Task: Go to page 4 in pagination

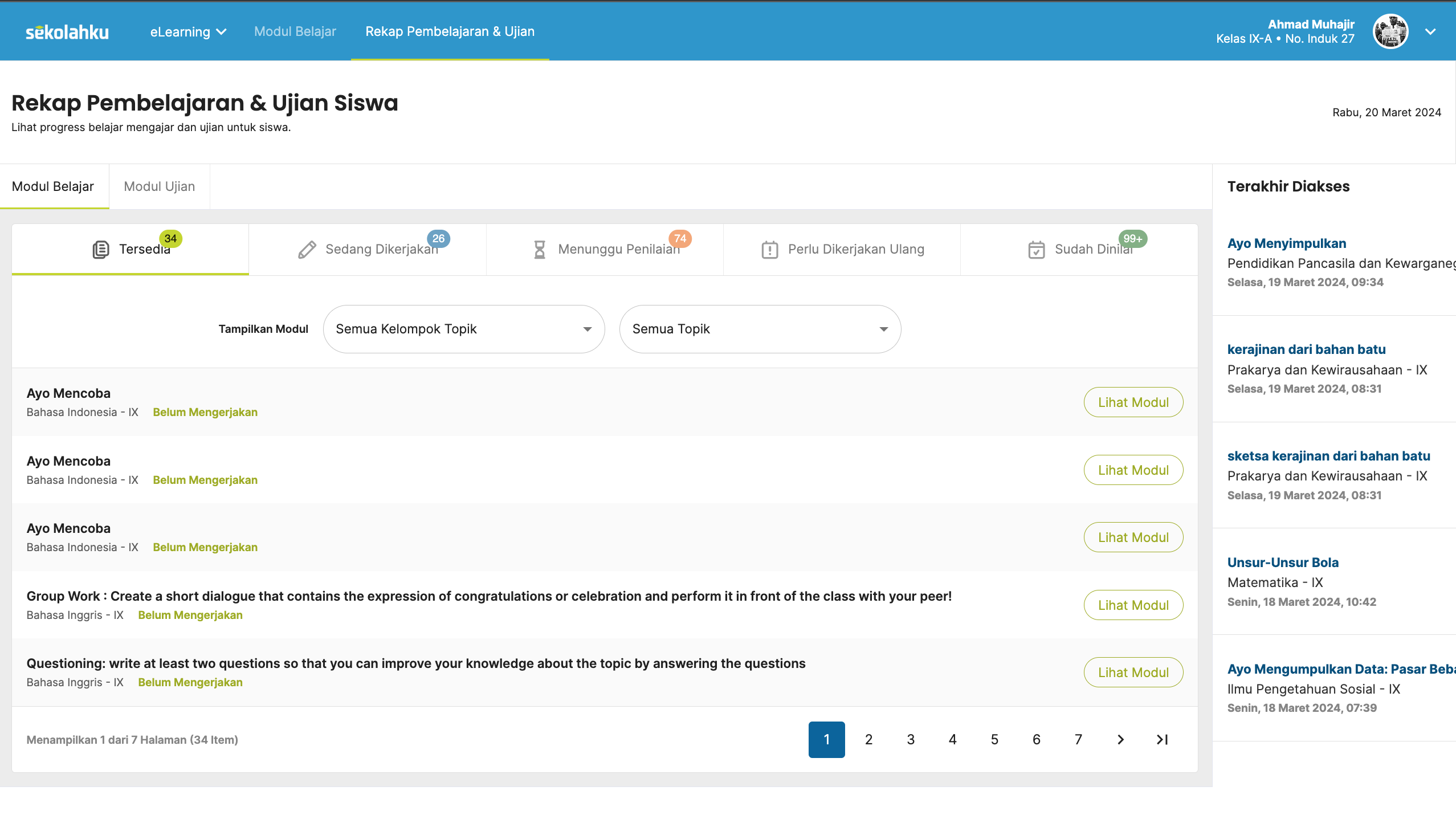Action: (952, 740)
